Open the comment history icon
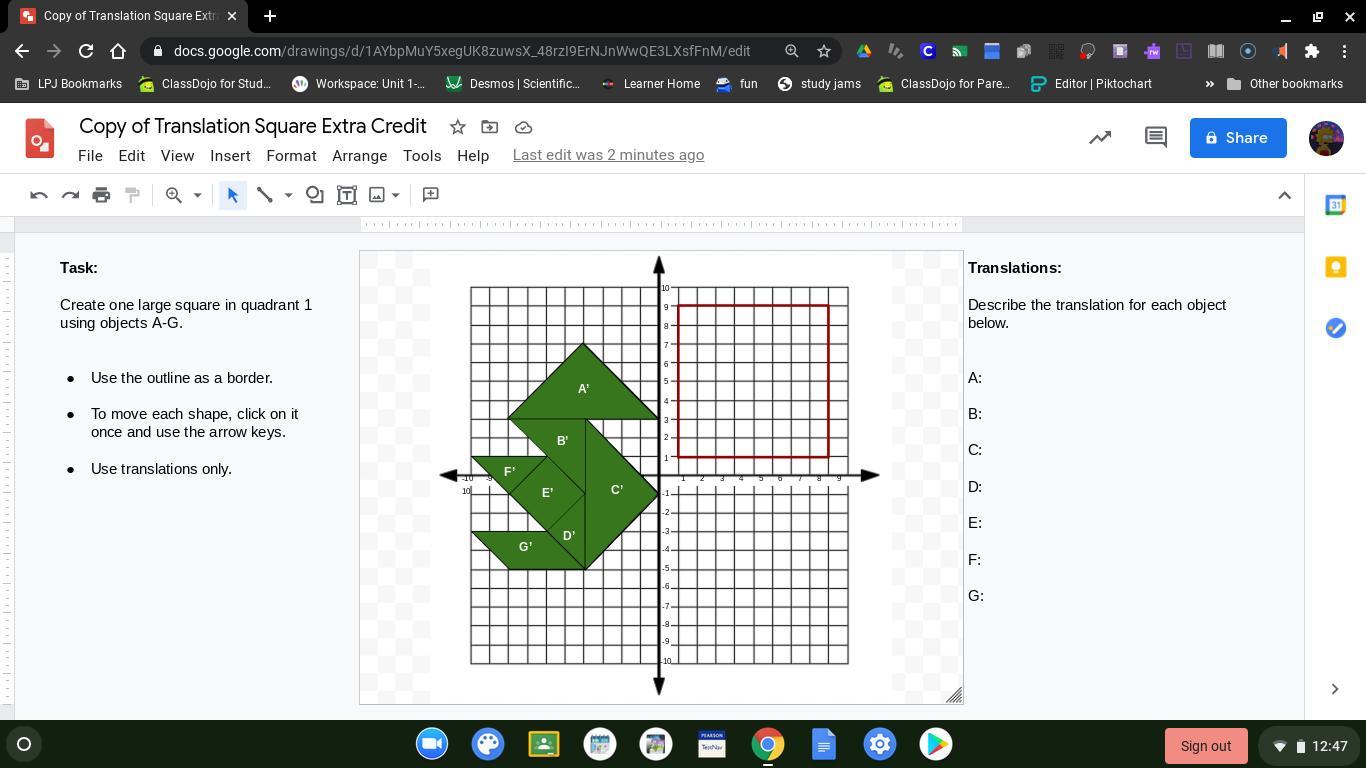Image resolution: width=1366 pixels, height=768 pixels. (x=1156, y=138)
